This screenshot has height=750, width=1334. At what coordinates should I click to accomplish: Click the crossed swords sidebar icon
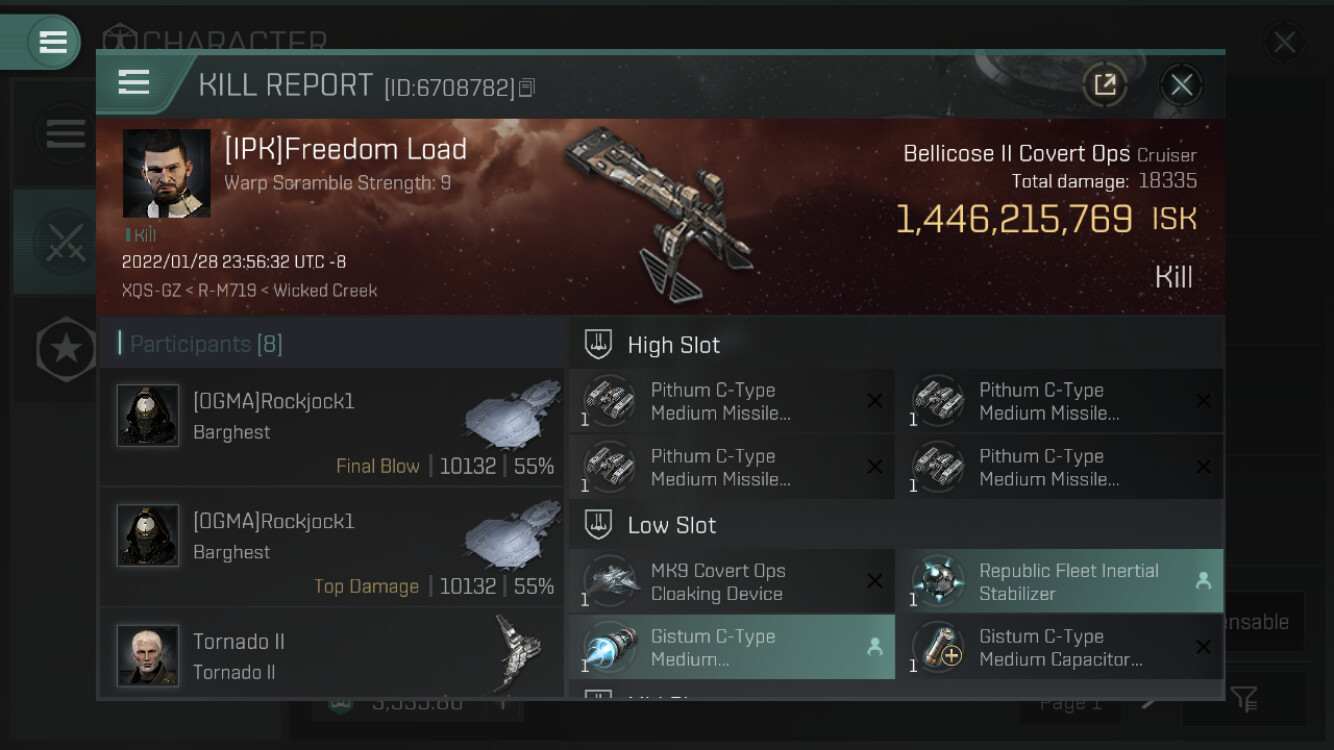[64, 242]
